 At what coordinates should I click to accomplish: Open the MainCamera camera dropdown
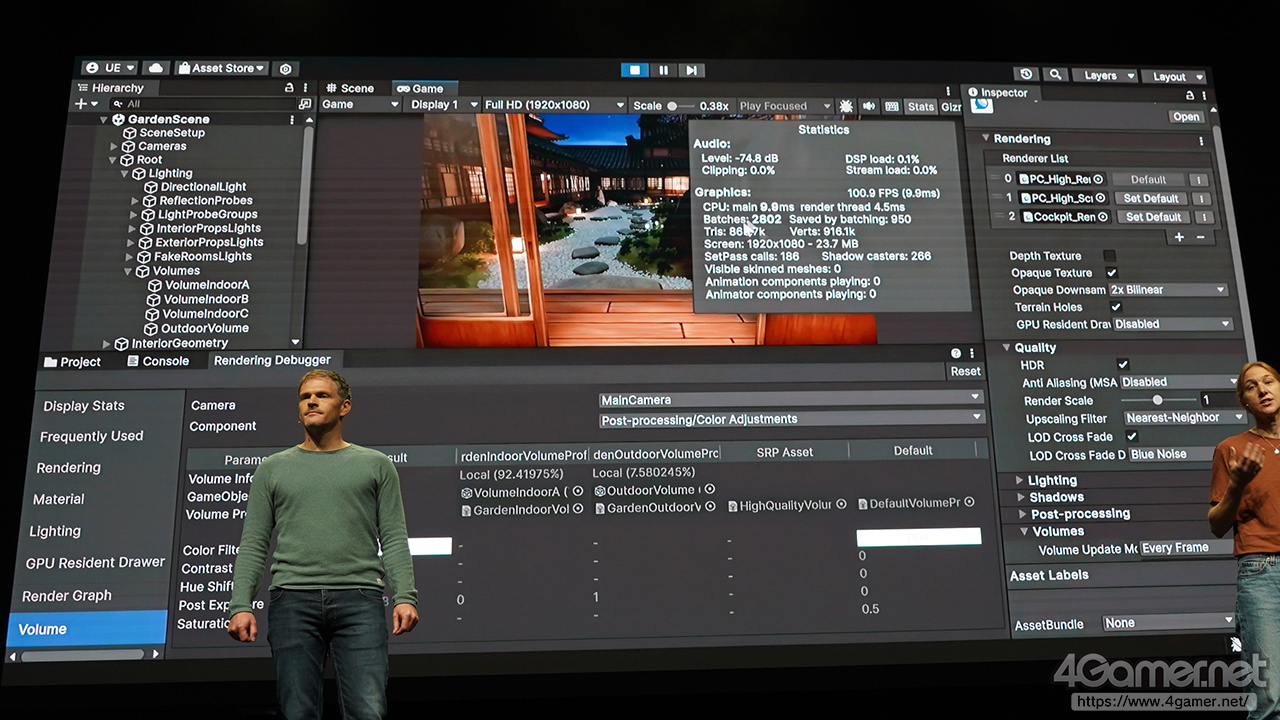pos(790,400)
